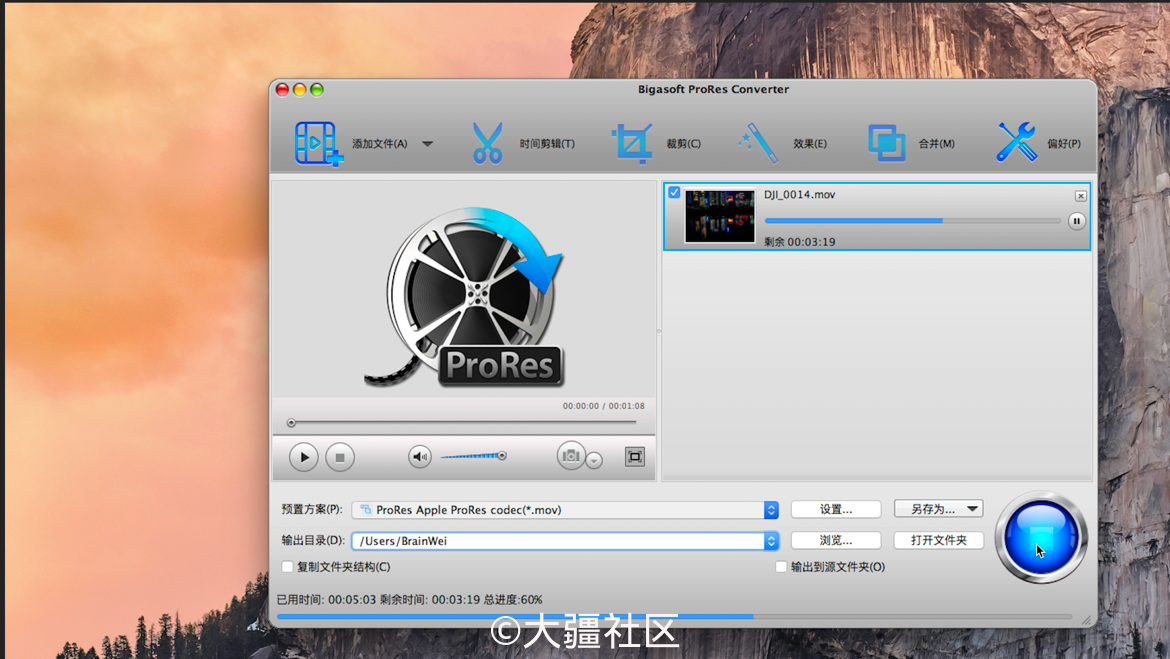Screen dimensions: 1170x659
Task: Take a snapshot with the camera icon
Action: pyautogui.click(x=571, y=455)
